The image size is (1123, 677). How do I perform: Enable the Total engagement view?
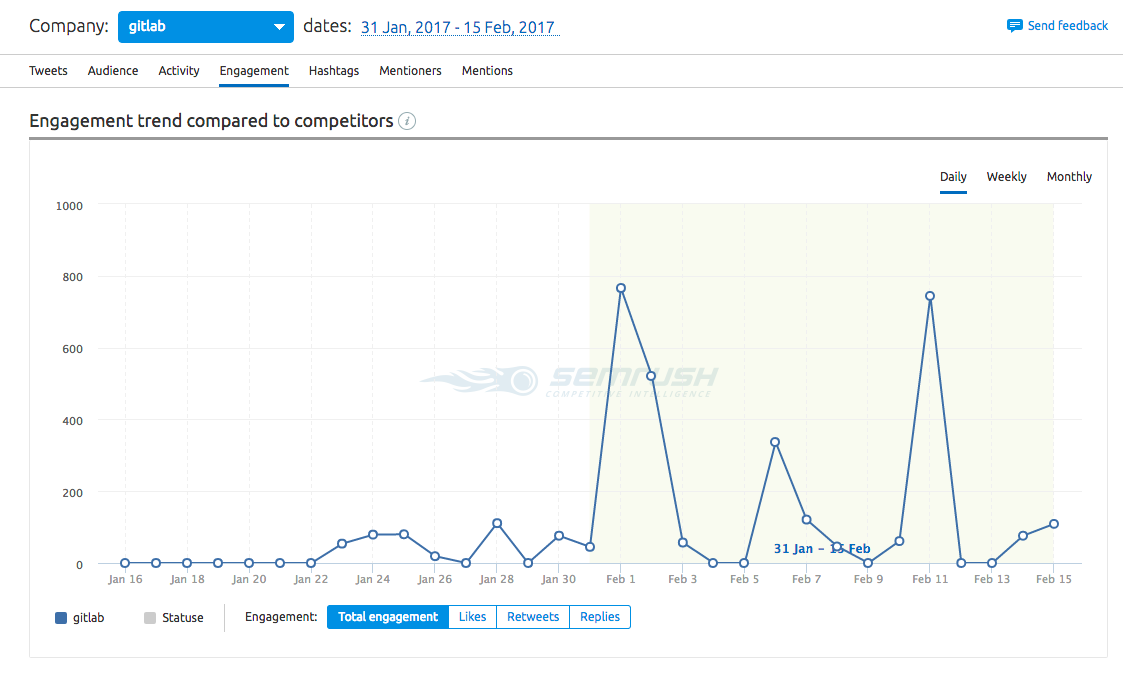[387, 617]
